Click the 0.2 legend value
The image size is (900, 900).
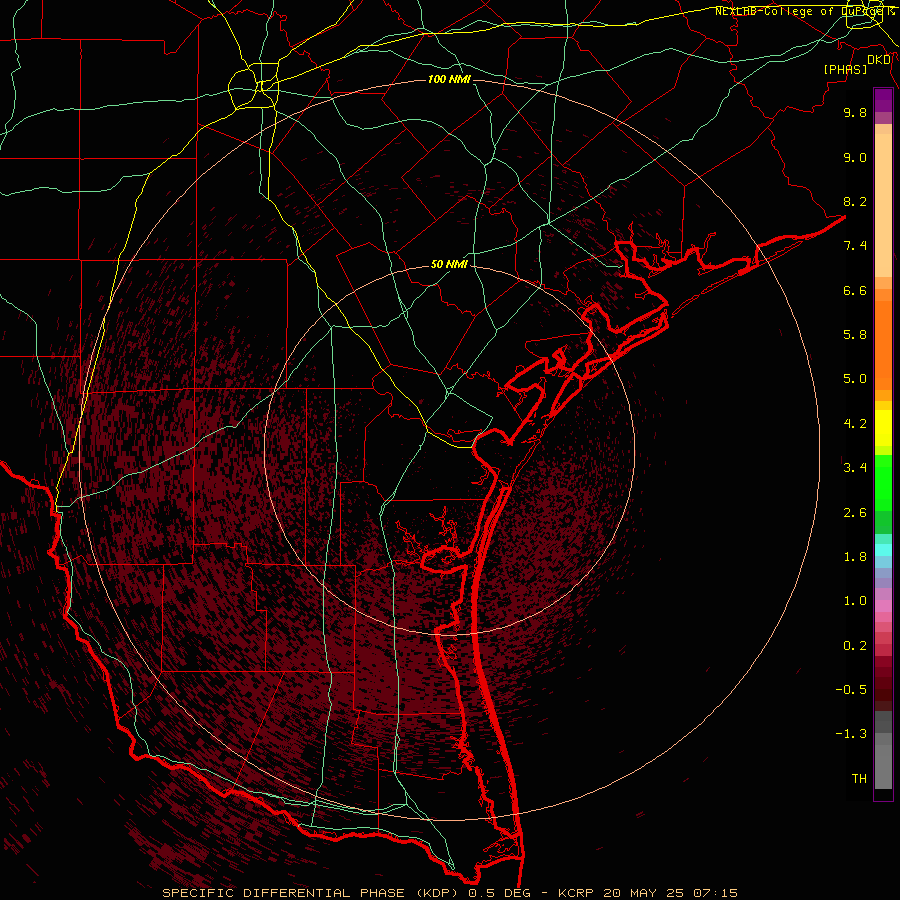pos(855,646)
